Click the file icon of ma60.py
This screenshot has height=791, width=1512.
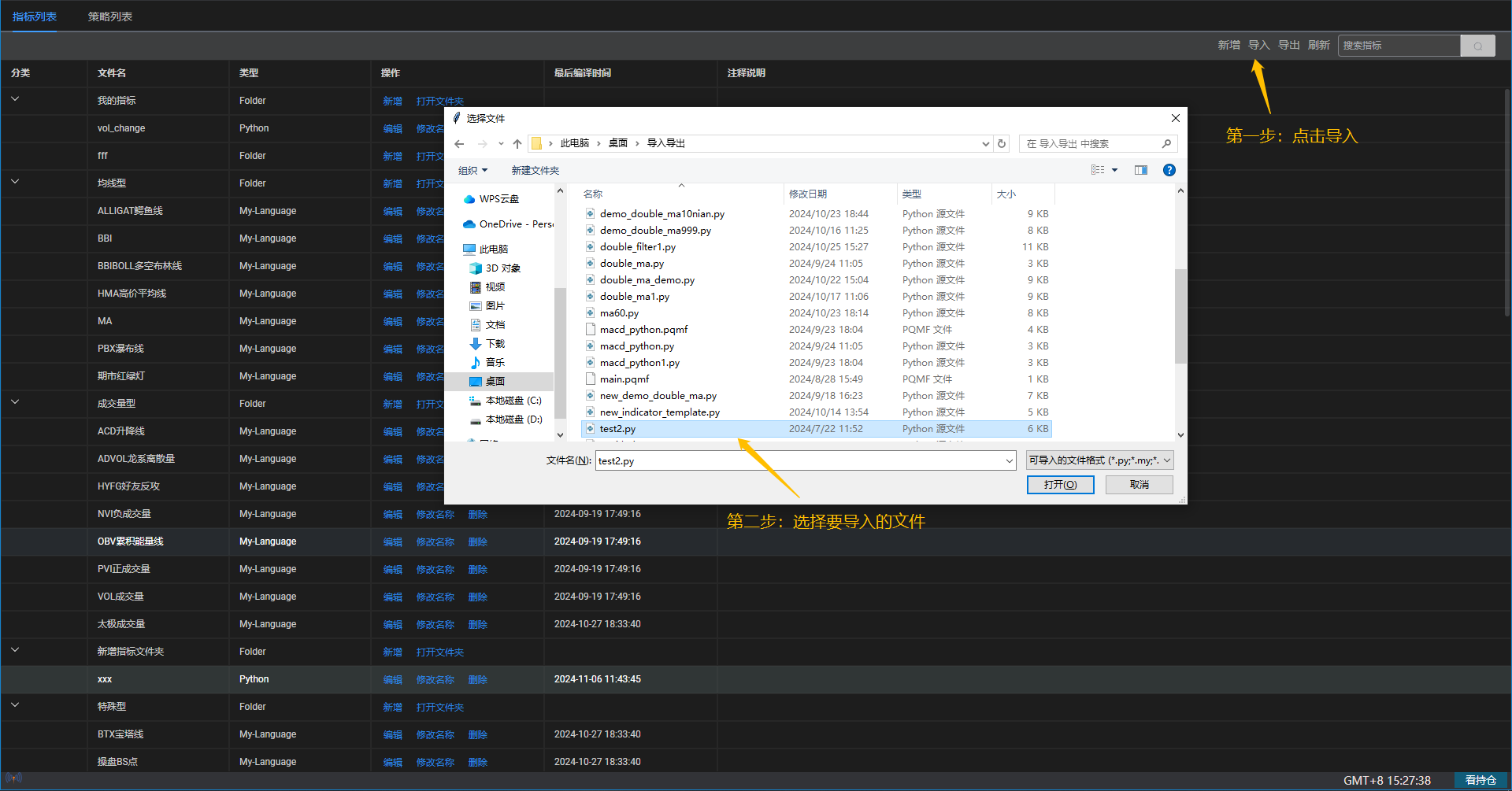tap(590, 313)
